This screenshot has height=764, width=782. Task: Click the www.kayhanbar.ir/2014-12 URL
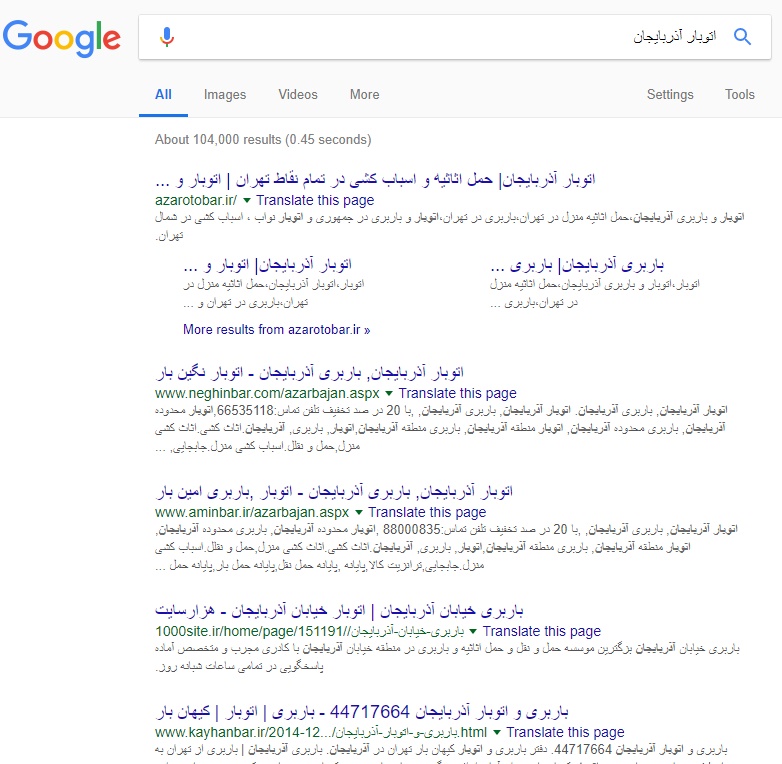pyautogui.click(x=321, y=733)
